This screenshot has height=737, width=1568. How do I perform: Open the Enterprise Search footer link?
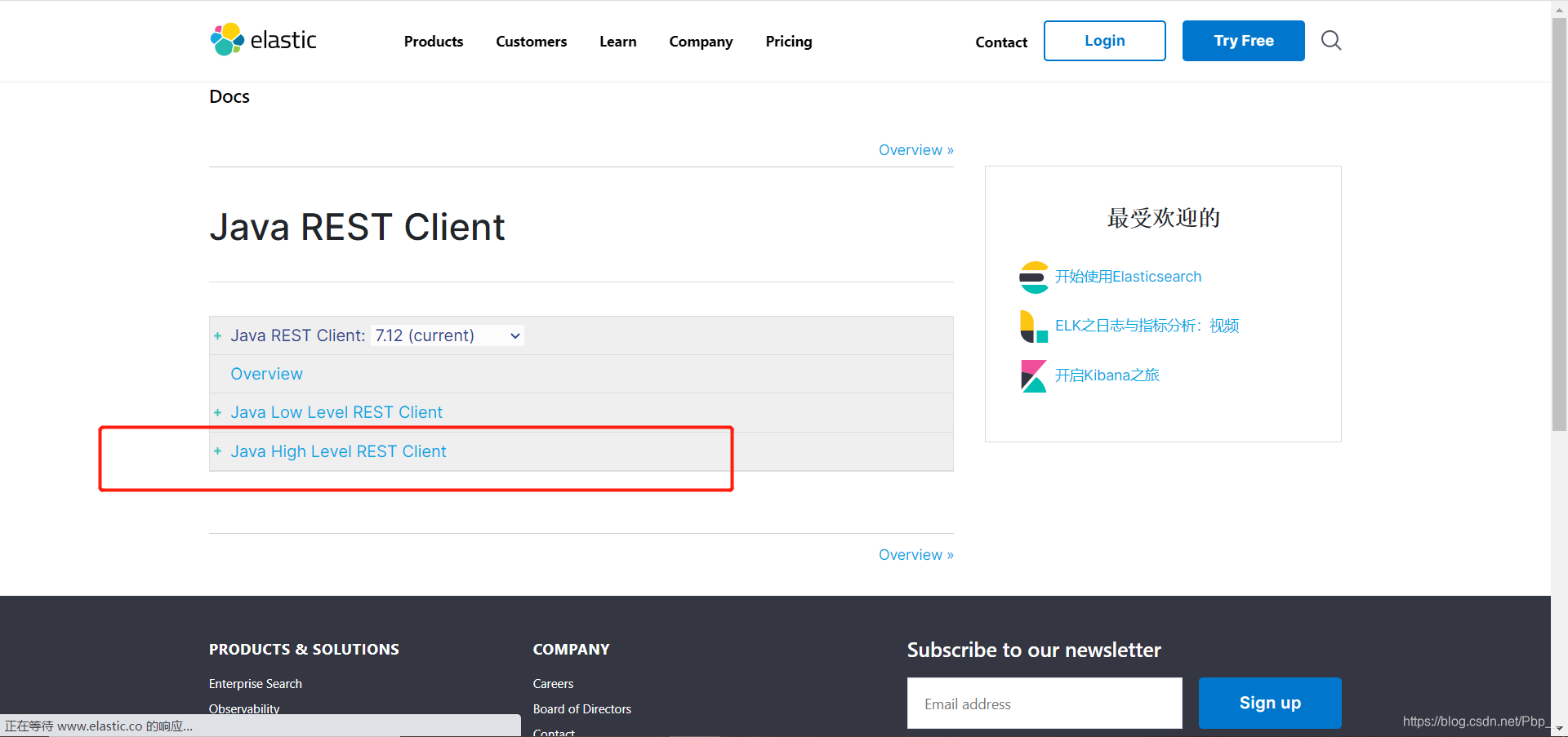pos(256,684)
